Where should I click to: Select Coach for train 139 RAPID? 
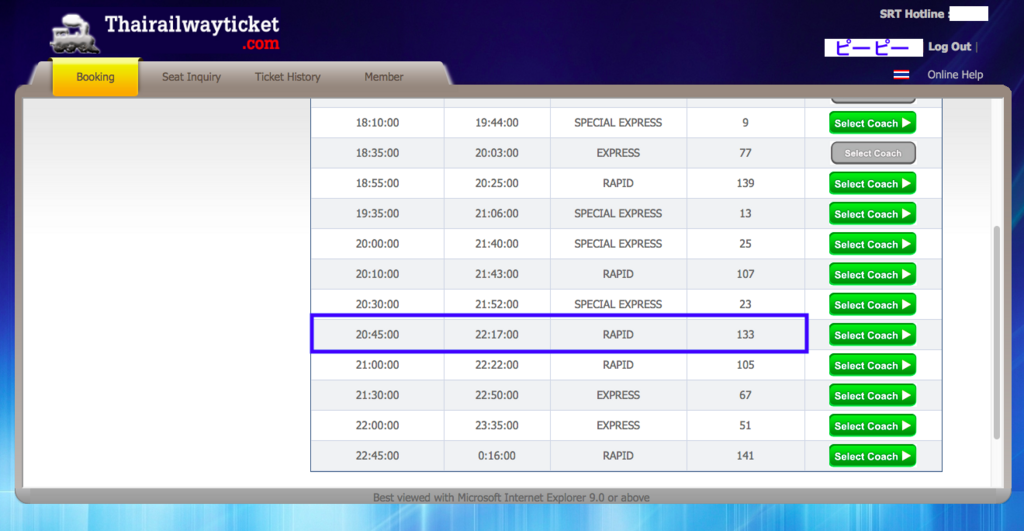pos(872,184)
